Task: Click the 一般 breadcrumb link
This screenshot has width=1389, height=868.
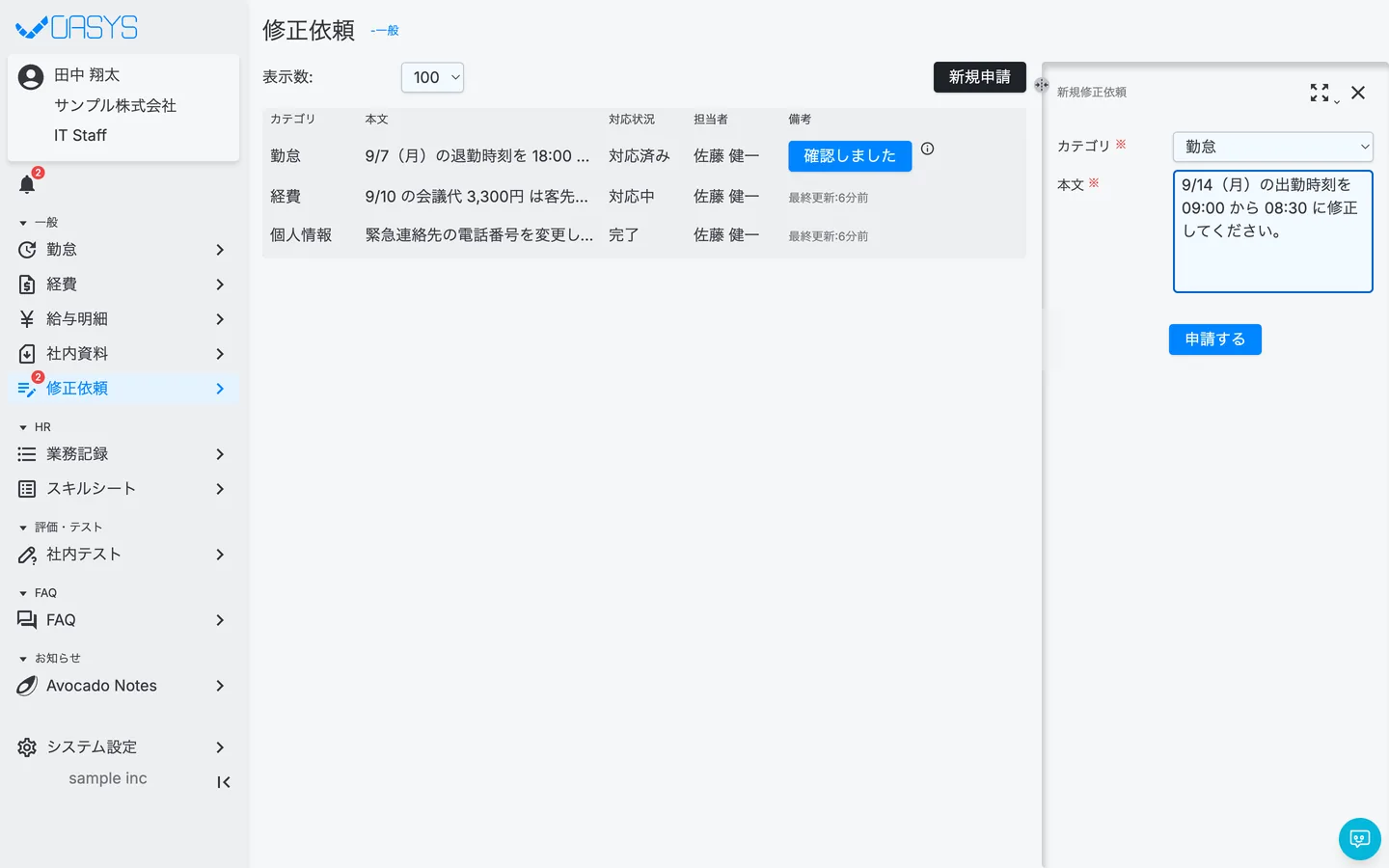Action: pyautogui.click(x=385, y=31)
